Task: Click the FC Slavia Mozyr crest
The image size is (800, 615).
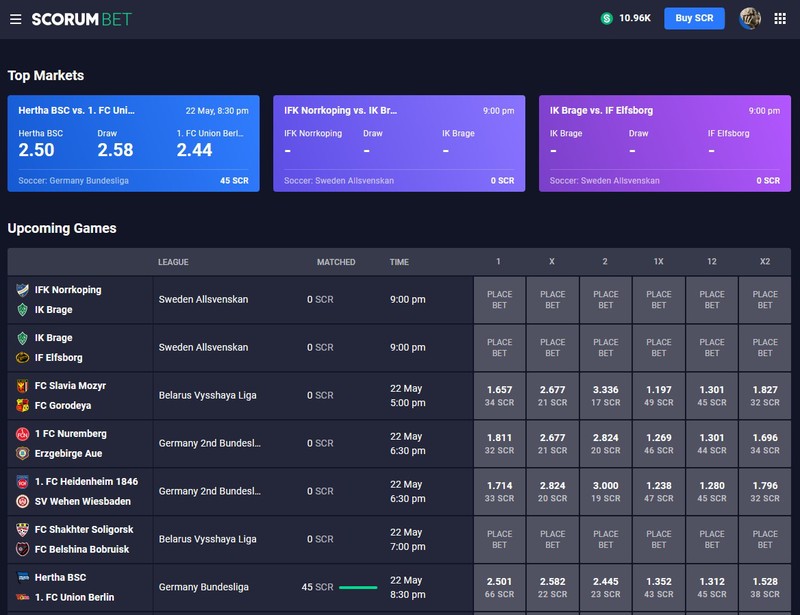Action: click(22, 386)
